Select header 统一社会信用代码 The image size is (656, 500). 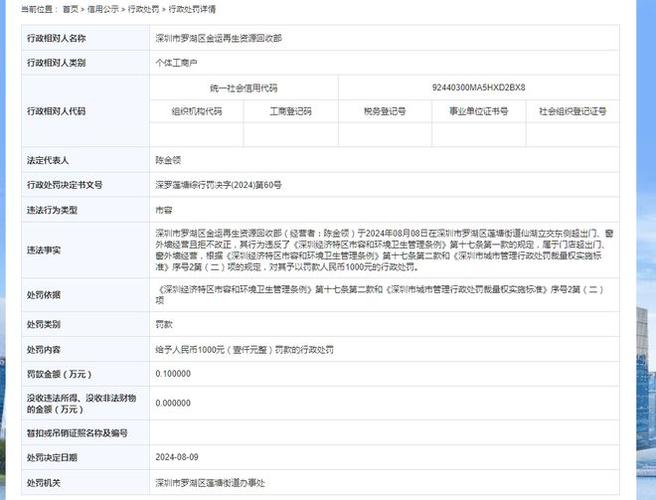point(243,88)
